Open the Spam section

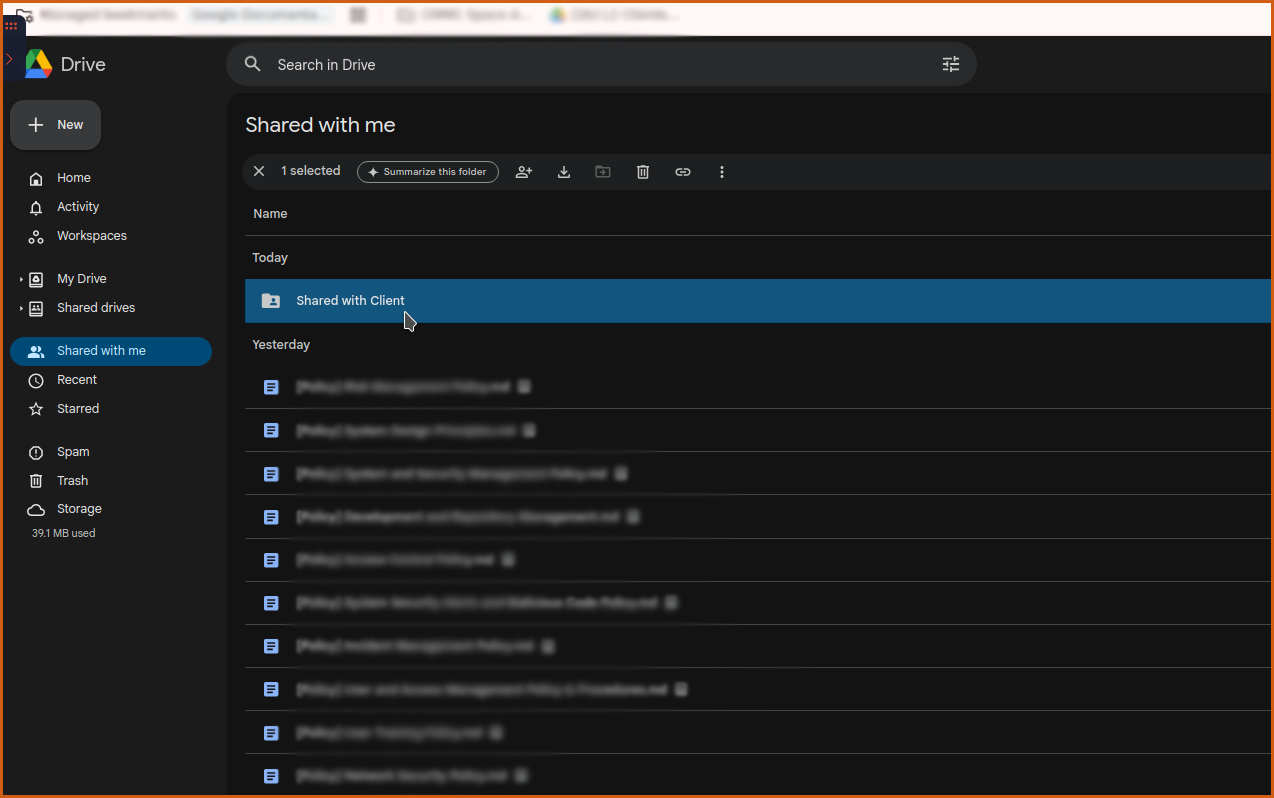point(72,452)
